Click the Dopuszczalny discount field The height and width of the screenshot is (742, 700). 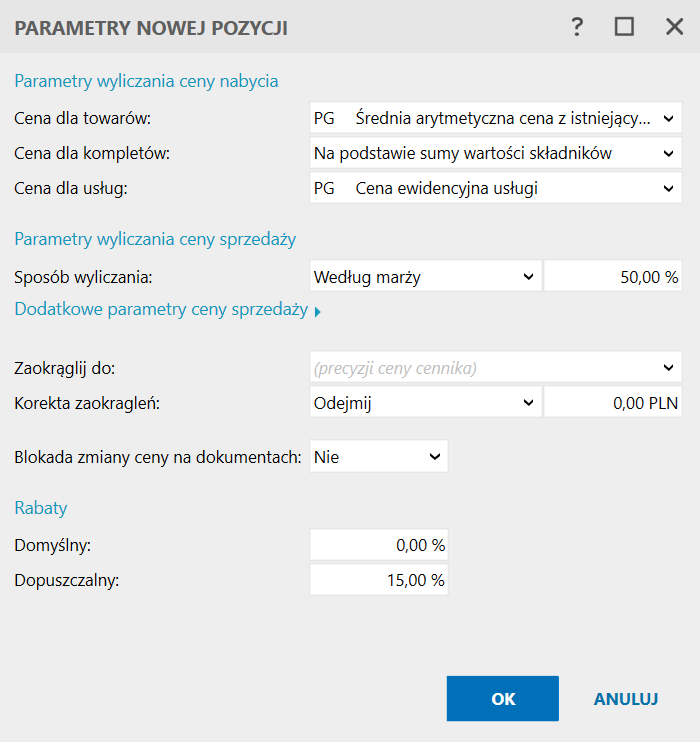tap(379, 580)
